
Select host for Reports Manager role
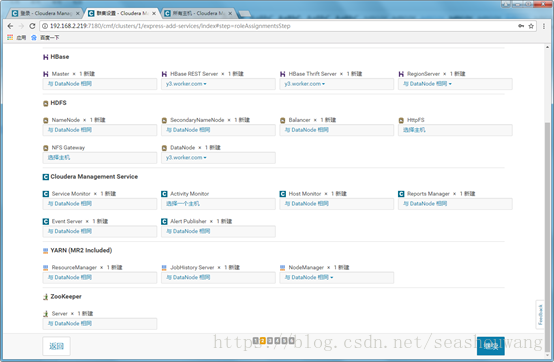[x=455, y=204]
